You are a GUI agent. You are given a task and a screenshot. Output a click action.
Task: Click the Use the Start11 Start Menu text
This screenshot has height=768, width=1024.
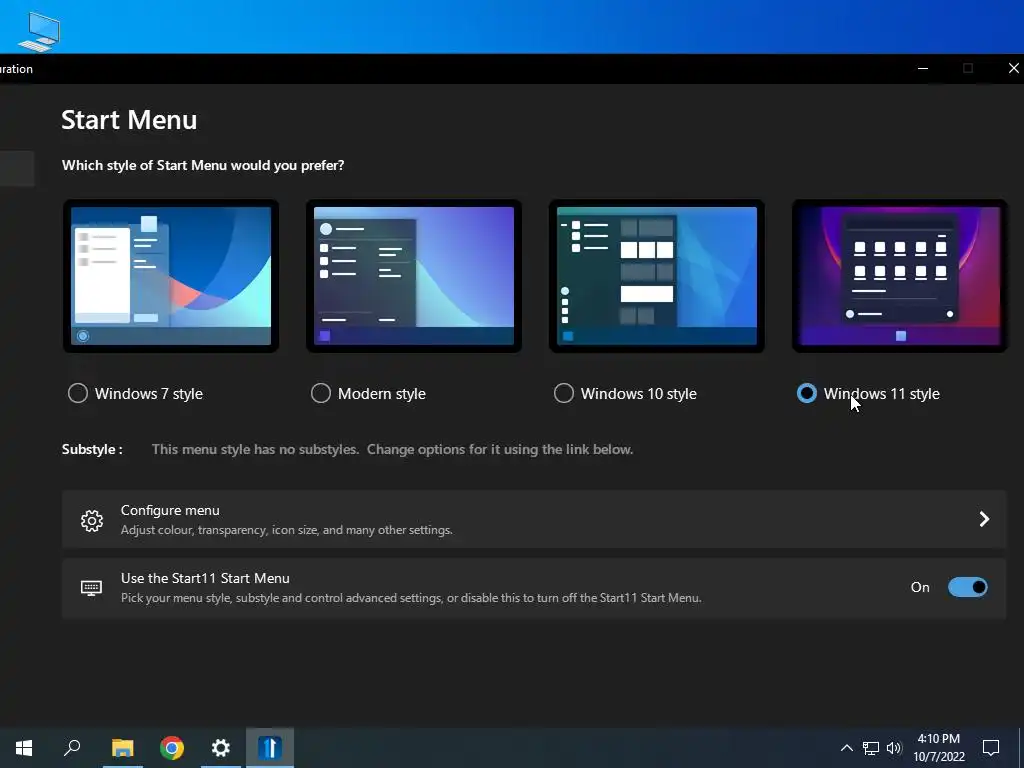(x=205, y=578)
